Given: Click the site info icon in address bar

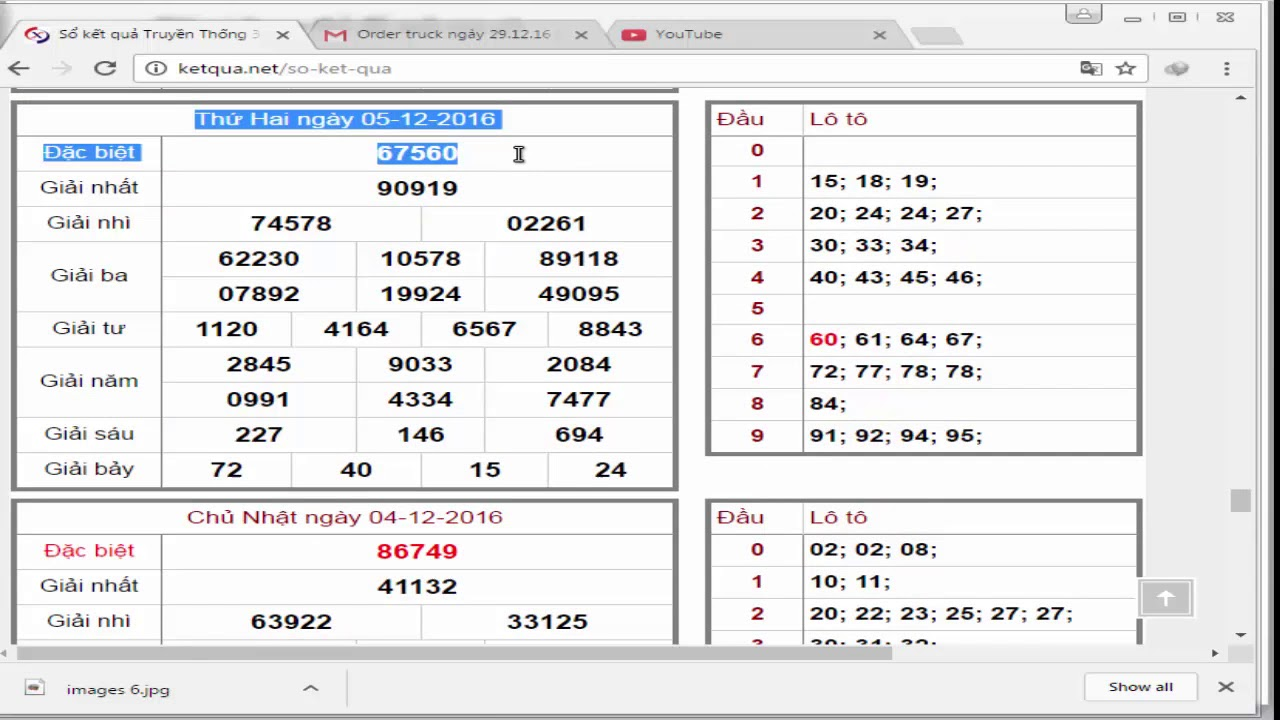Looking at the screenshot, I should (155, 68).
